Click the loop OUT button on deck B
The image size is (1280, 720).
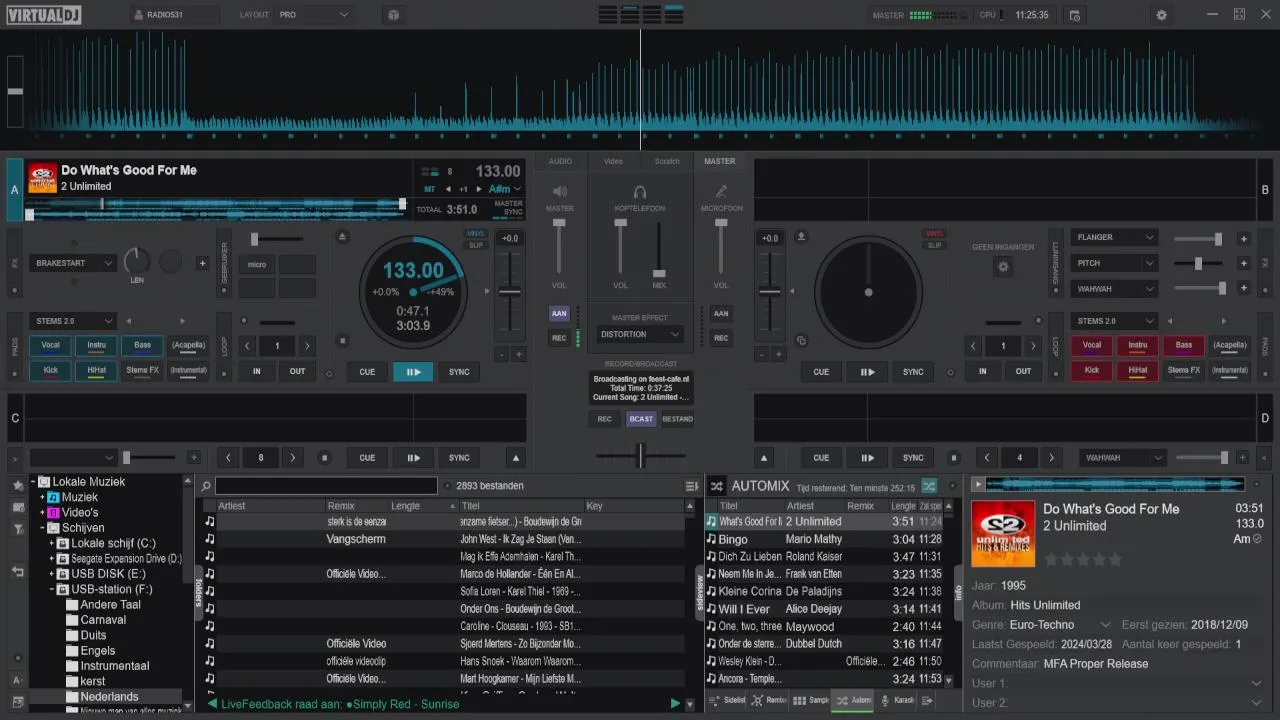(1024, 371)
